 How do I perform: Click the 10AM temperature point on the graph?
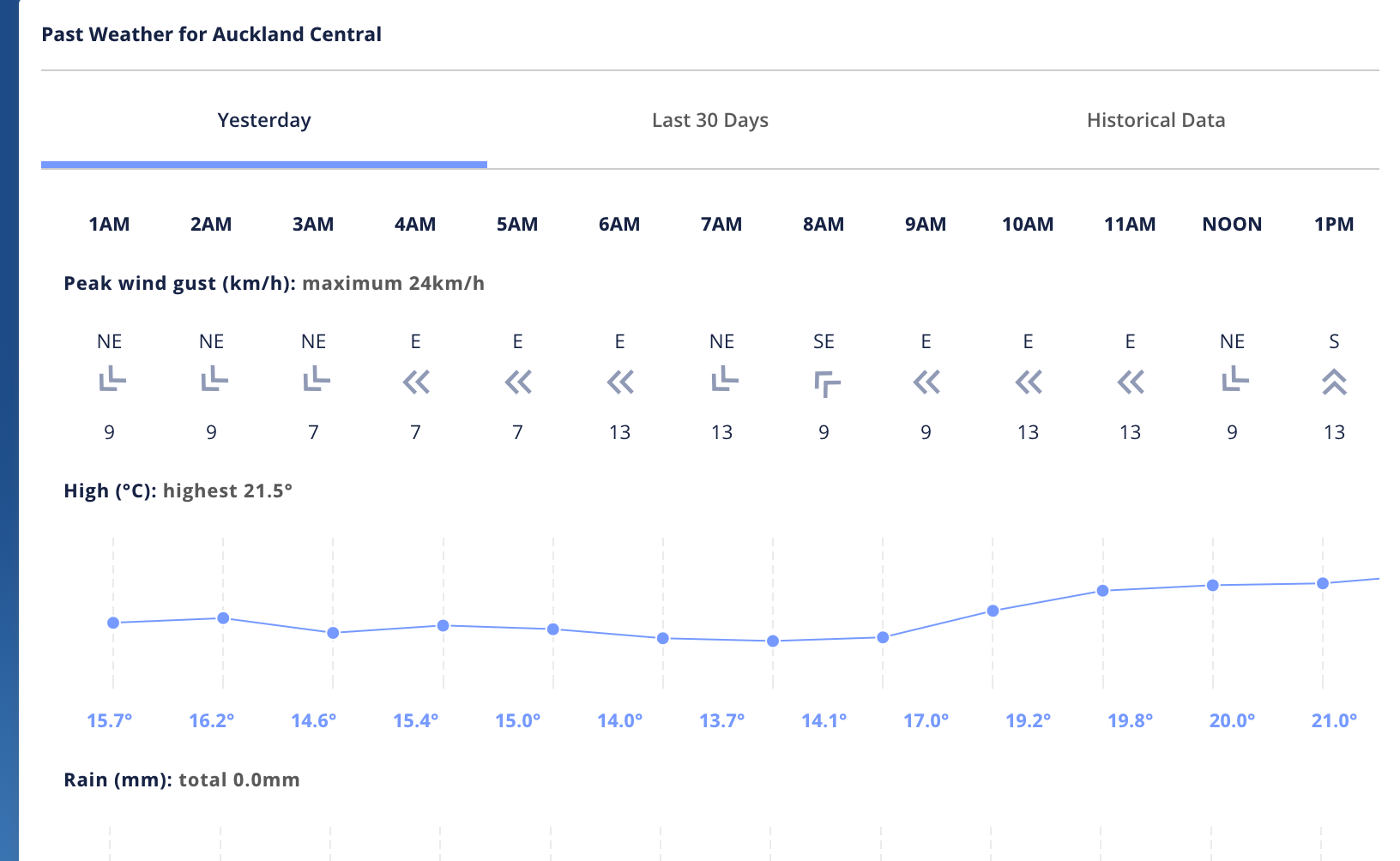tap(993, 611)
